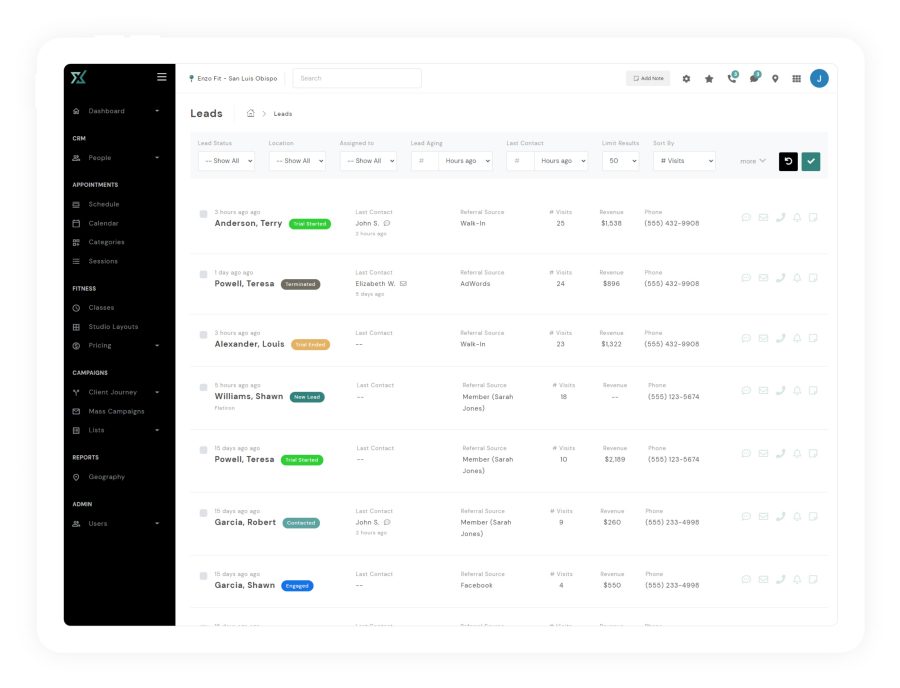Call Anderson, Terry using row phone icon
This screenshot has width=900, height=688.
(x=781, y=217)
